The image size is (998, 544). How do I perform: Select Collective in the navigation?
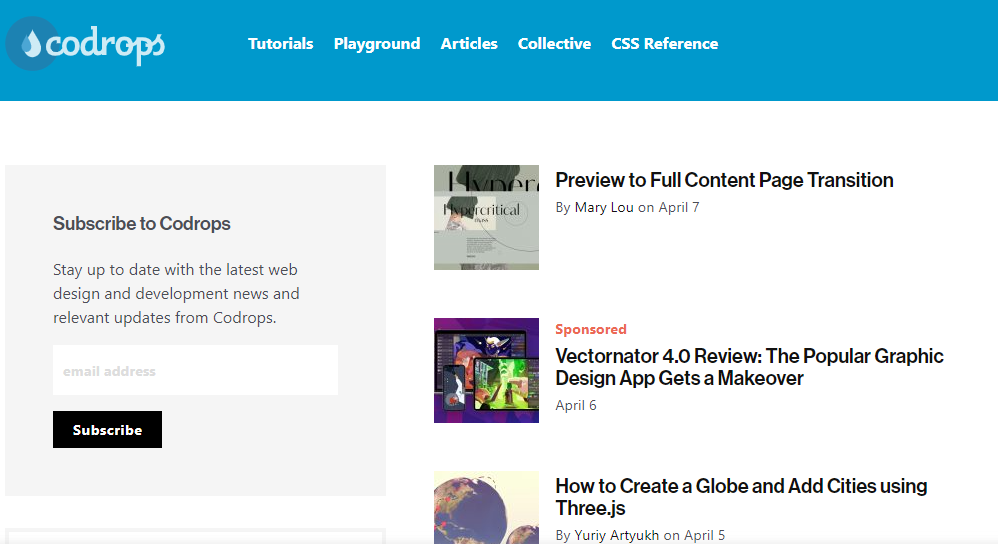point(554,43)
